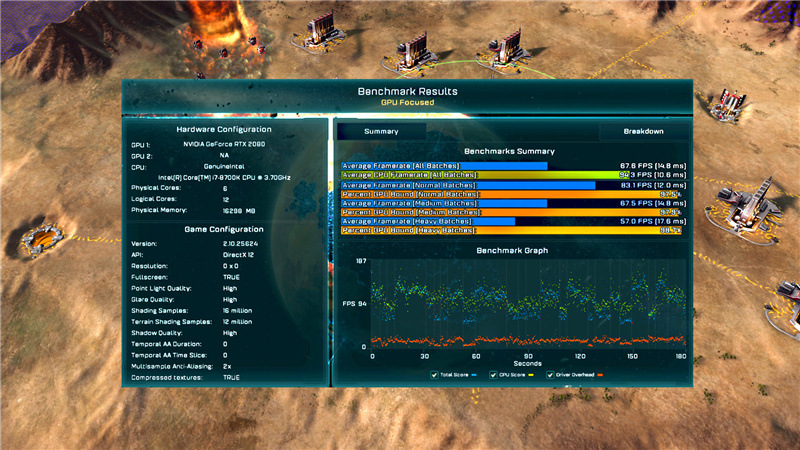Uncheck the Total Score checkbox
The width and height of the screenshot is (800, 450).
point(434,375)
